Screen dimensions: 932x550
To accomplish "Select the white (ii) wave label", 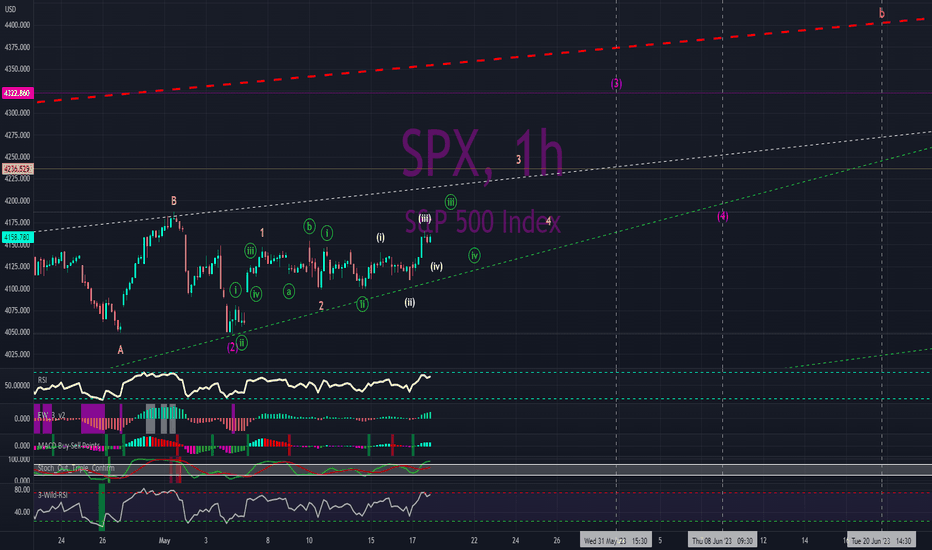I will click(410, 303).
